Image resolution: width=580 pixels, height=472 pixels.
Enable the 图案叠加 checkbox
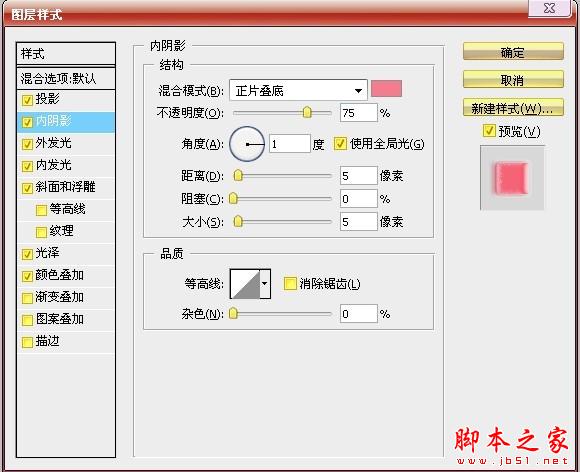point(27,320)
